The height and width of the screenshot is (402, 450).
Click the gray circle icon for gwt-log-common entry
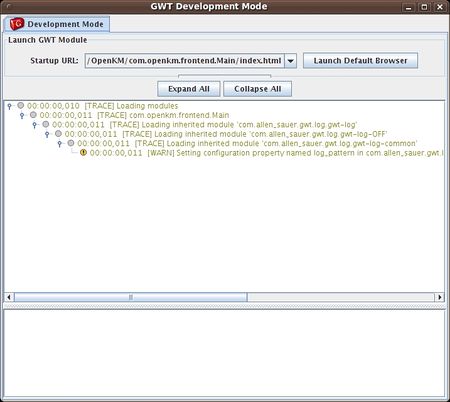71,143
